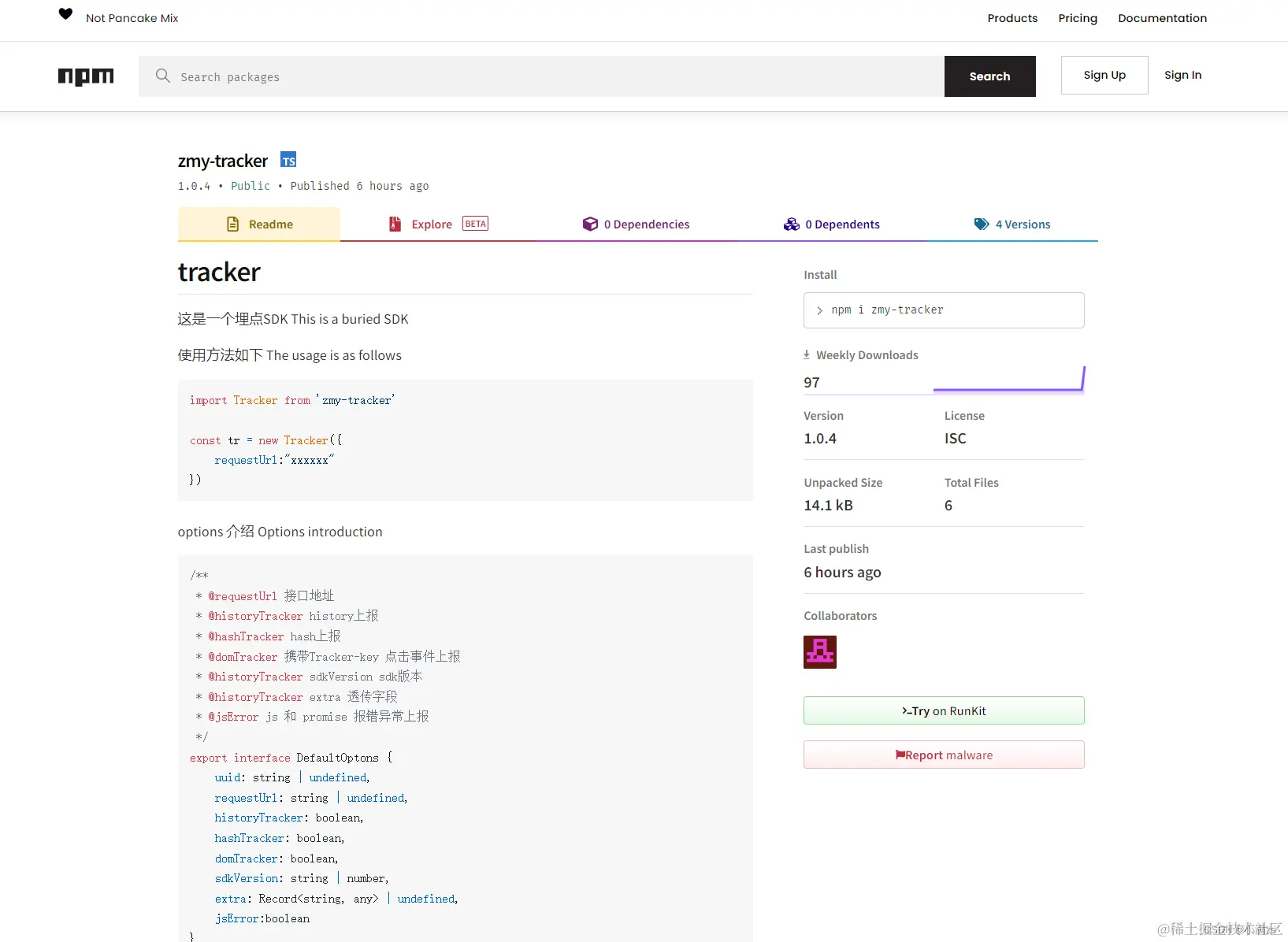Image resolution: width=1288 pixels, height=942 pixels.
Task: Click the 'options 介绍 Options introduction' text
Action: pos(280,532)
